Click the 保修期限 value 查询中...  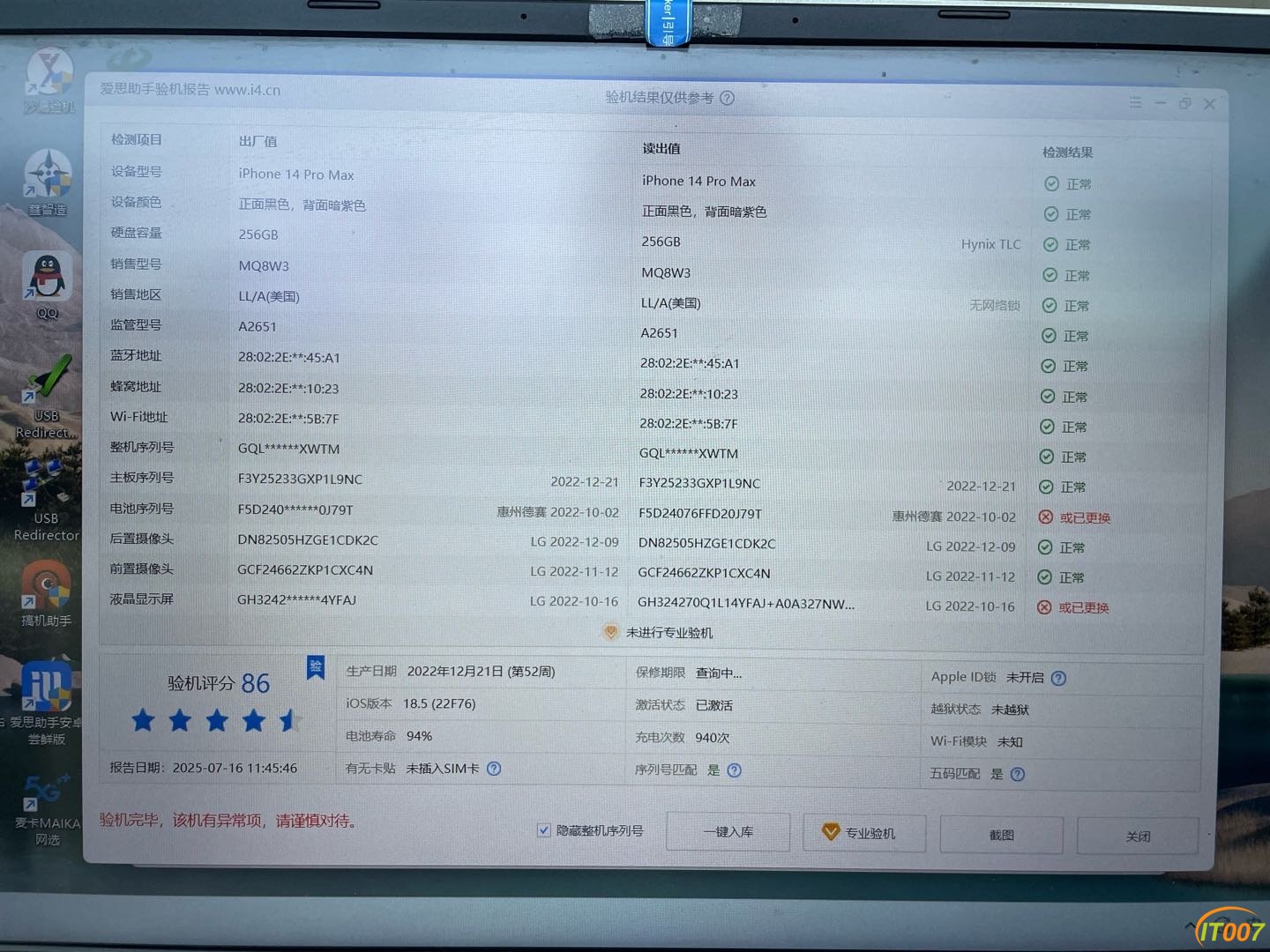[719, 673]
